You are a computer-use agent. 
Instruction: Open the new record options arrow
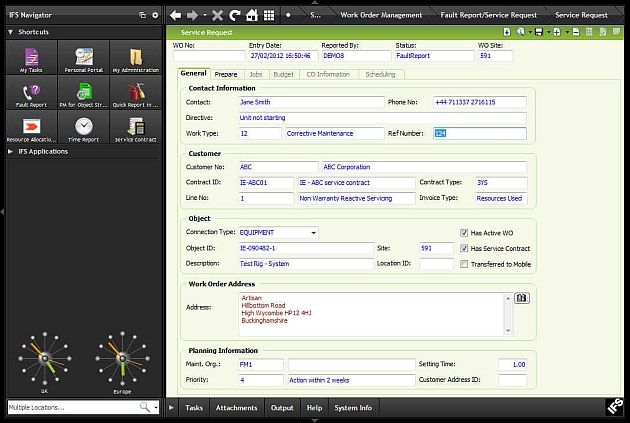[567, 32]
